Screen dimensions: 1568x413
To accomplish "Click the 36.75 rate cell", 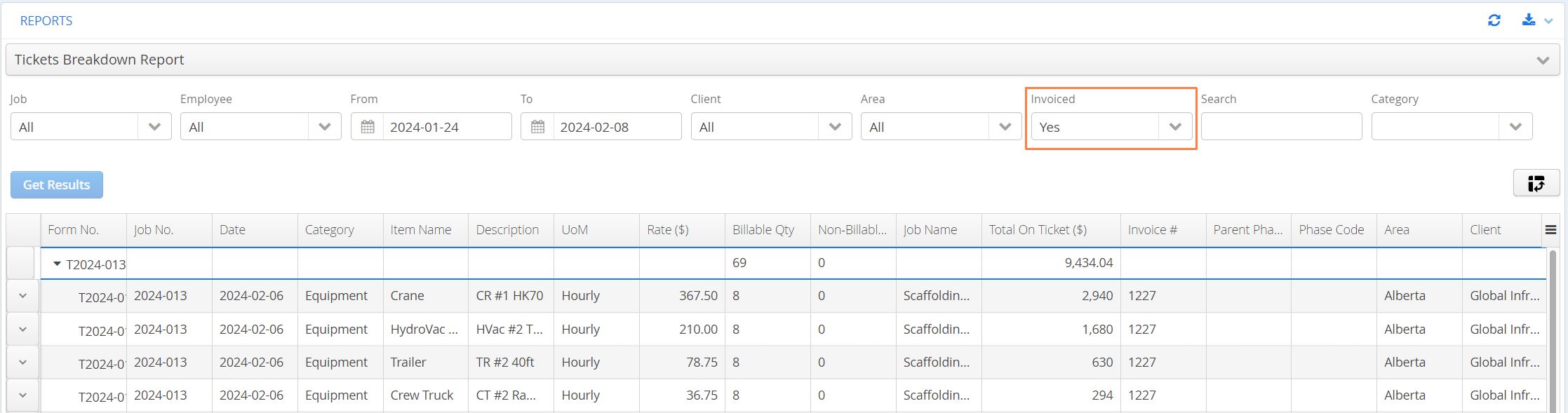I will click(682, 395).
